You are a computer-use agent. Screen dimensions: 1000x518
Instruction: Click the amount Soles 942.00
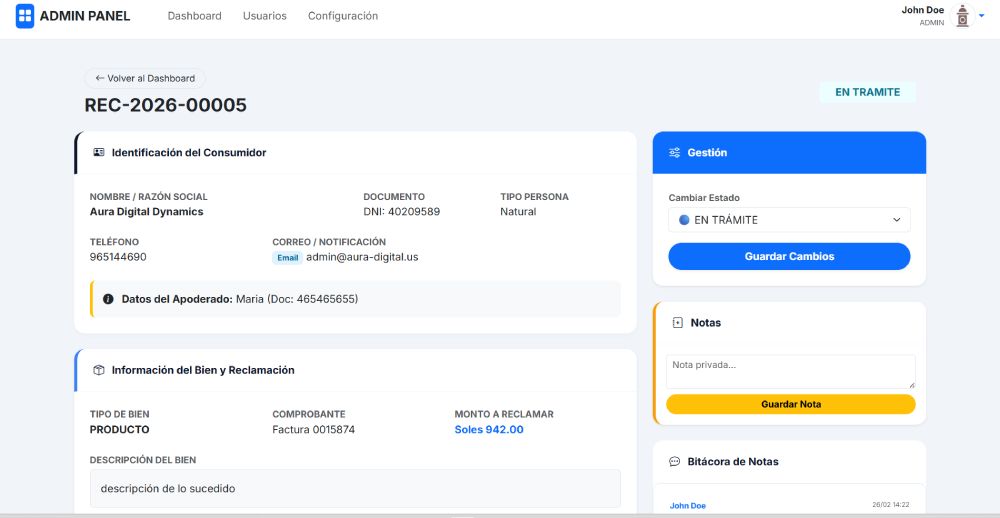489,430
